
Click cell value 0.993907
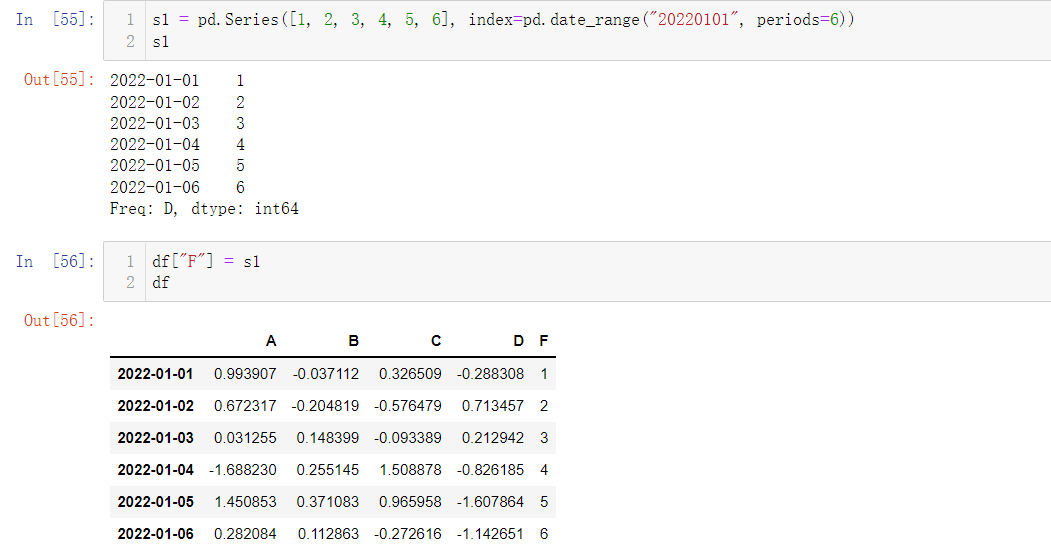[x=245, y=374]
